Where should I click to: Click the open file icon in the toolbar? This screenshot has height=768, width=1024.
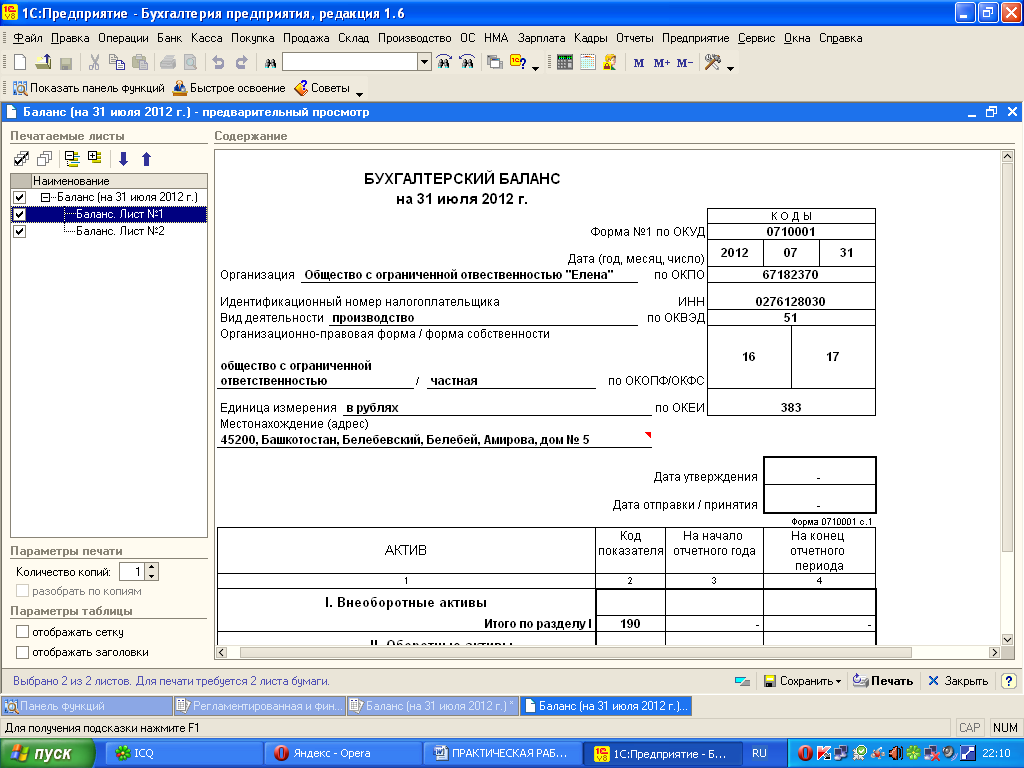pyautogui.click(x=43, y=63)
